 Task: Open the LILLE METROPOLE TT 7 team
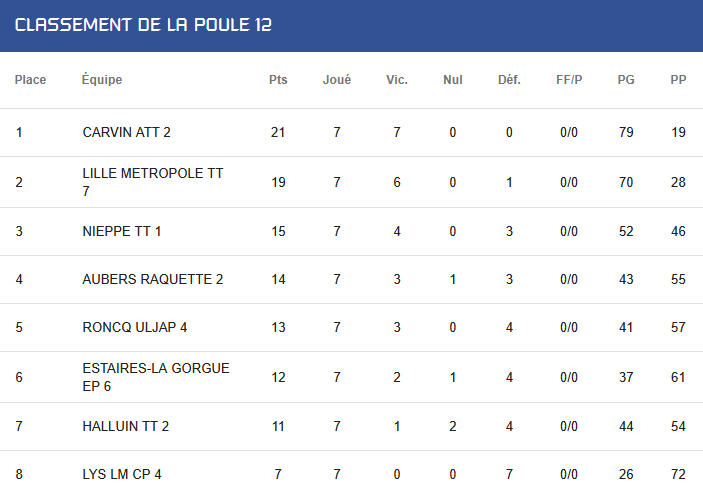point(153,182)
